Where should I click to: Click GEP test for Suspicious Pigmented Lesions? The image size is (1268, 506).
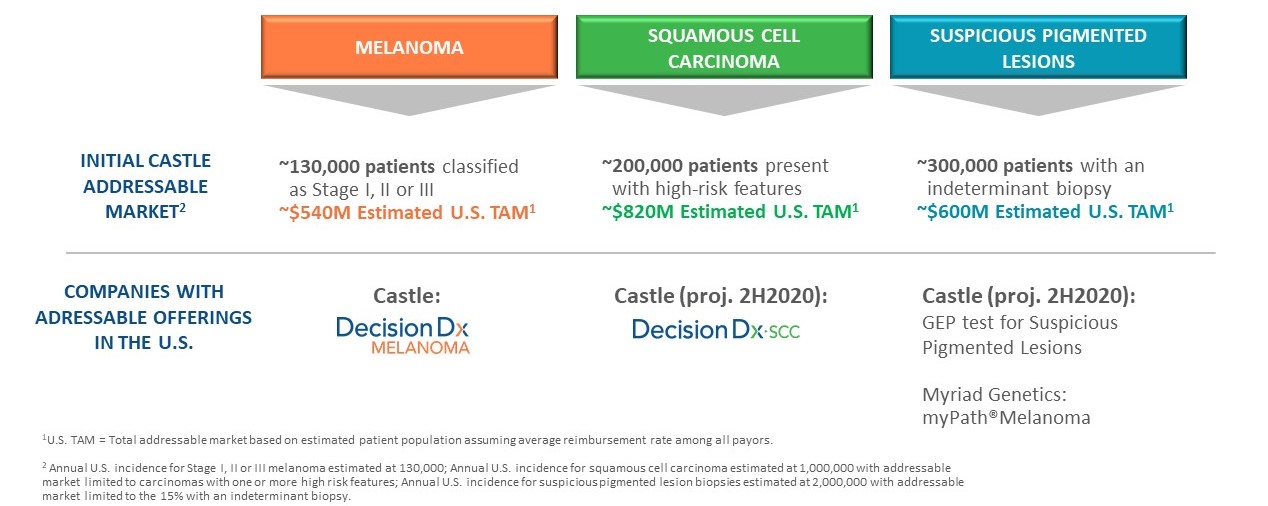1020,335
